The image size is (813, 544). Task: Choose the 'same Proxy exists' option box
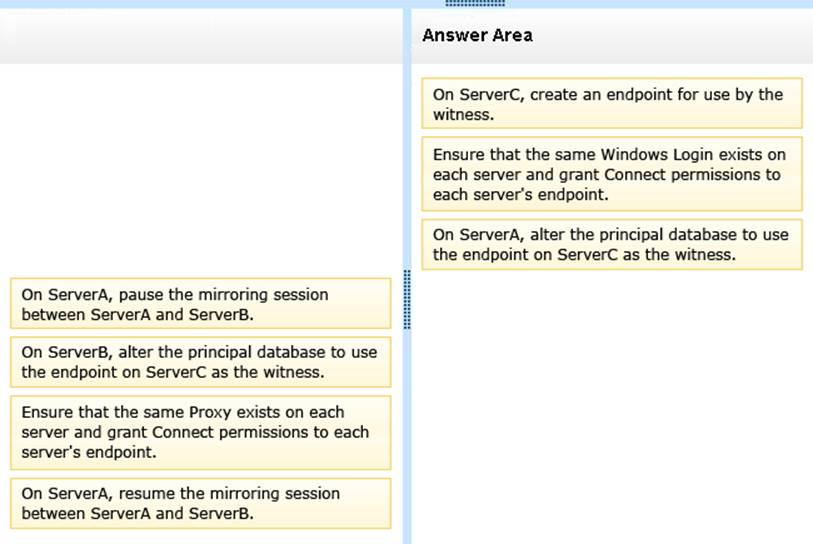point(200,432)
